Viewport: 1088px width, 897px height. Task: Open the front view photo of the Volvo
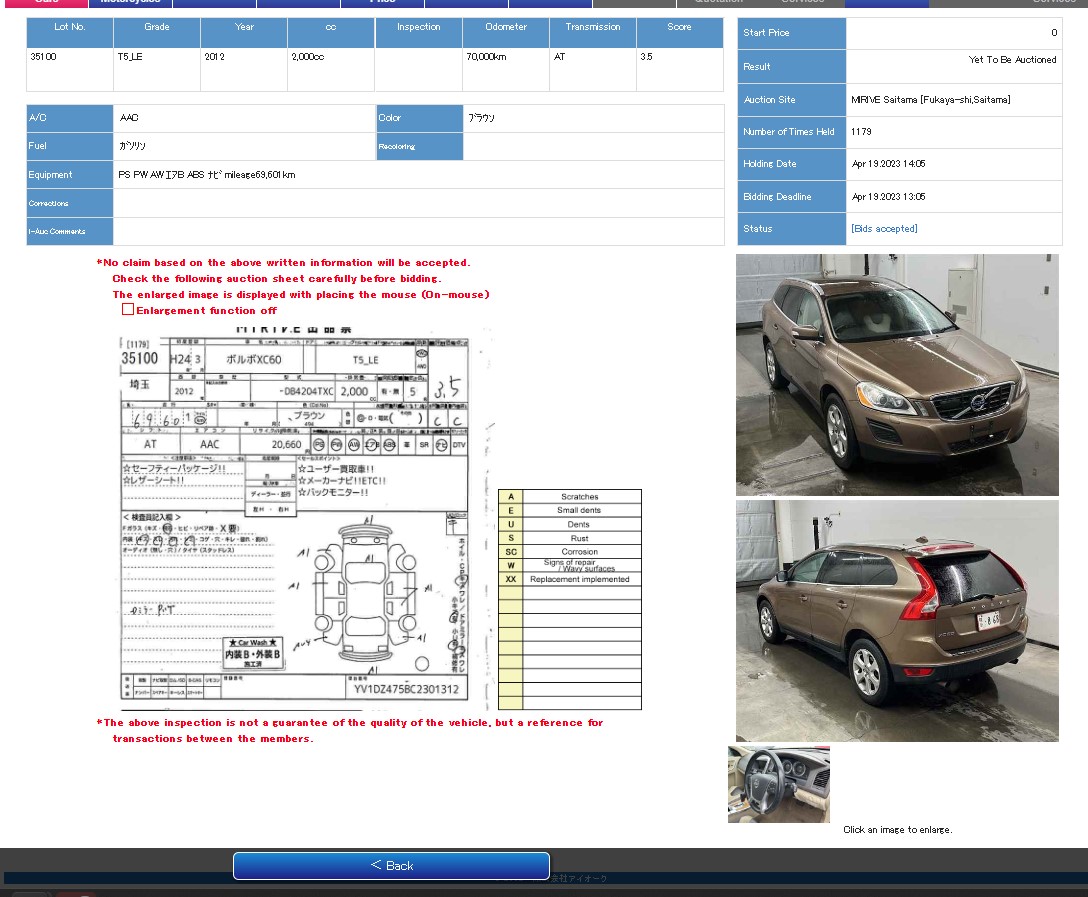point(897,375)
